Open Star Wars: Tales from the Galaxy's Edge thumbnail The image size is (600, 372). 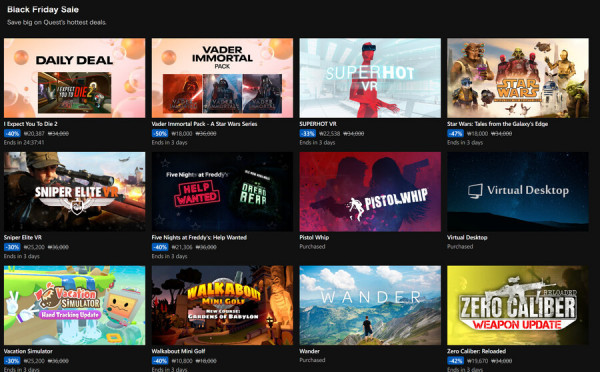518,78
